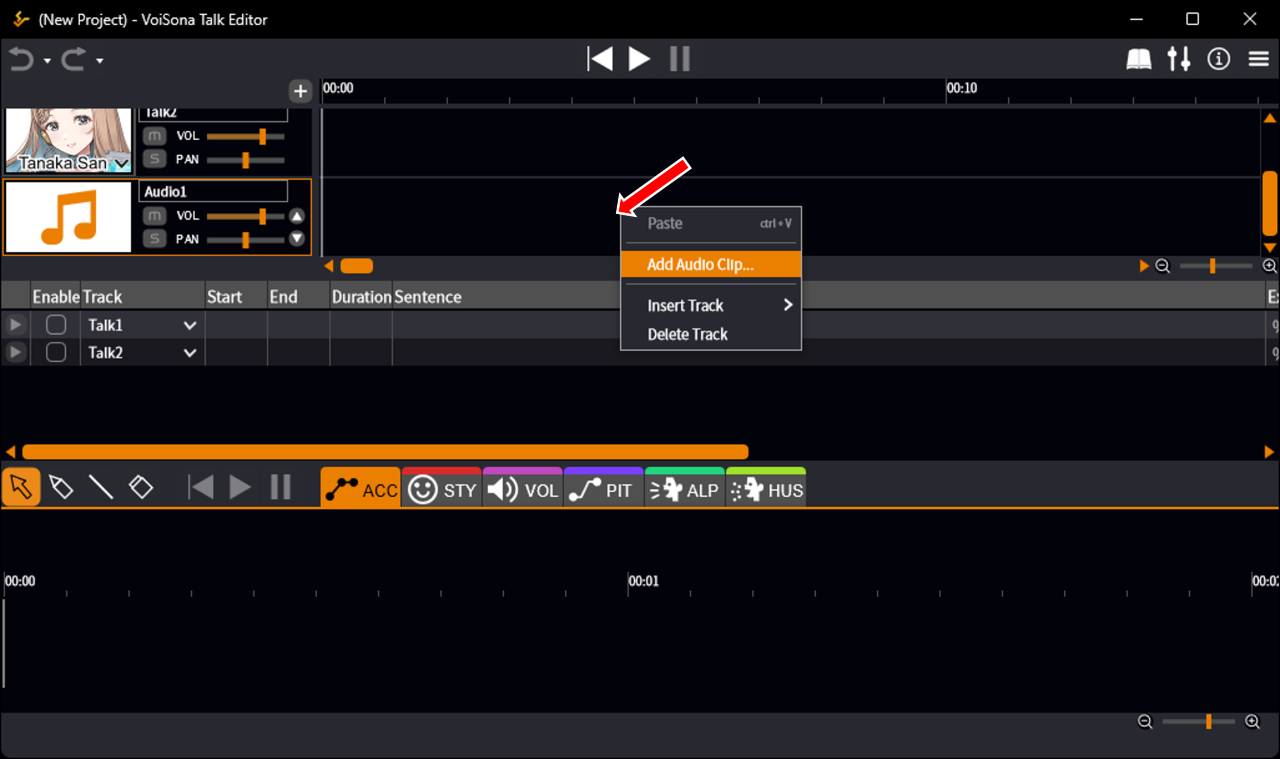
Task: Select the Tanaka San voice thumbnail
Action: [x=69, y=140]
